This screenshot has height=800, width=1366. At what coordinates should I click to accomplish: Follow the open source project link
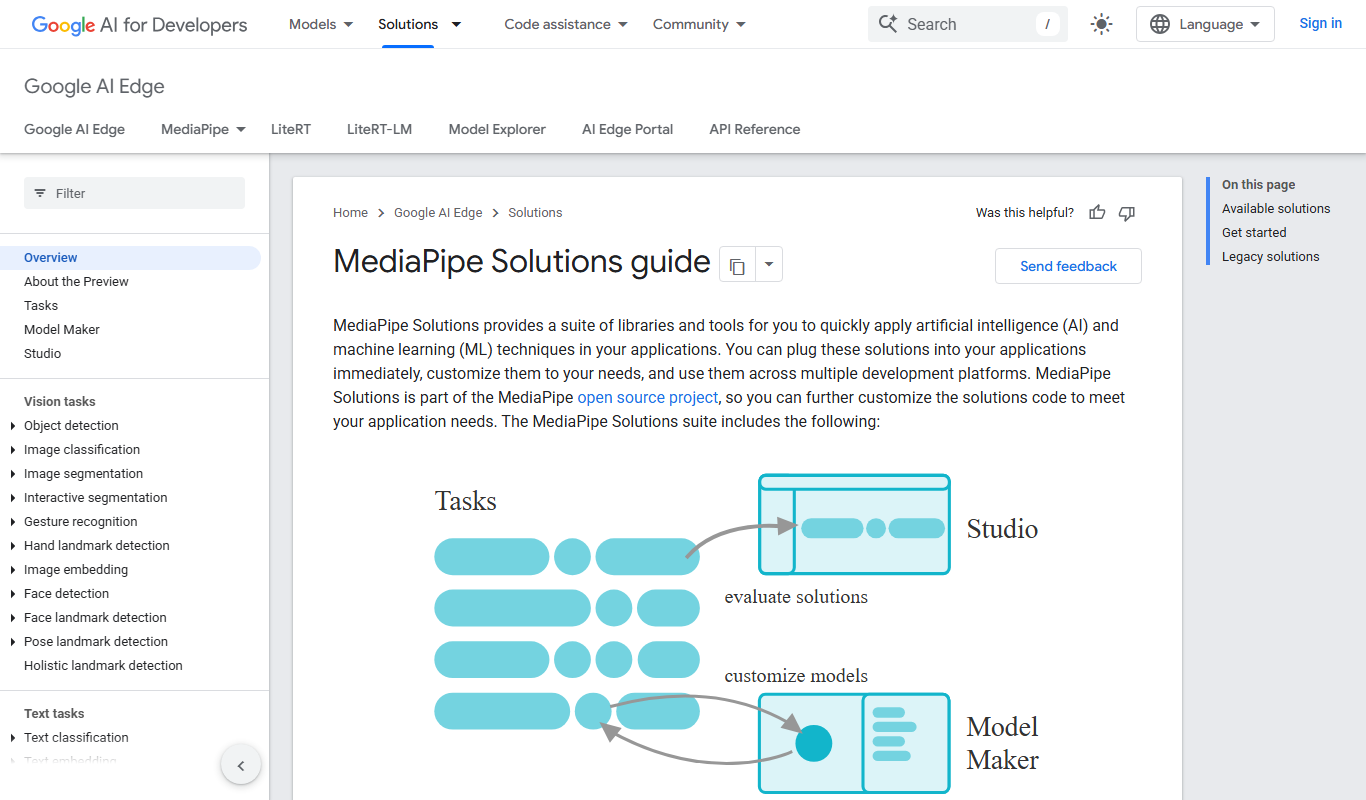[648, 397]
